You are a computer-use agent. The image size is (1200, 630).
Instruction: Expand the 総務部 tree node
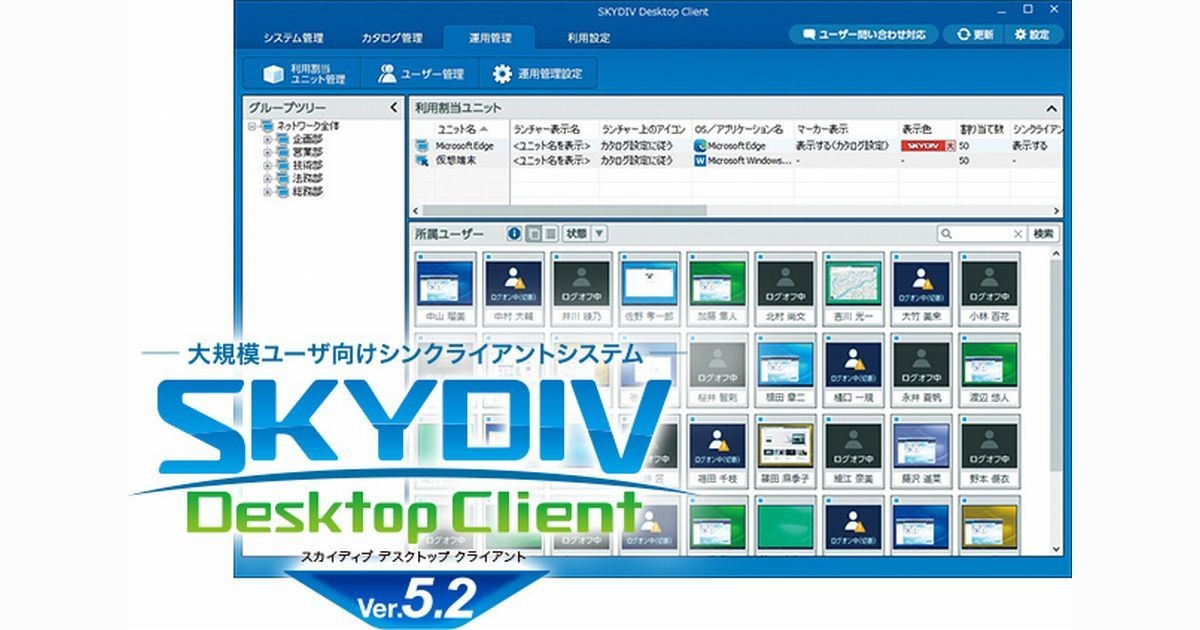pos(267,192)
